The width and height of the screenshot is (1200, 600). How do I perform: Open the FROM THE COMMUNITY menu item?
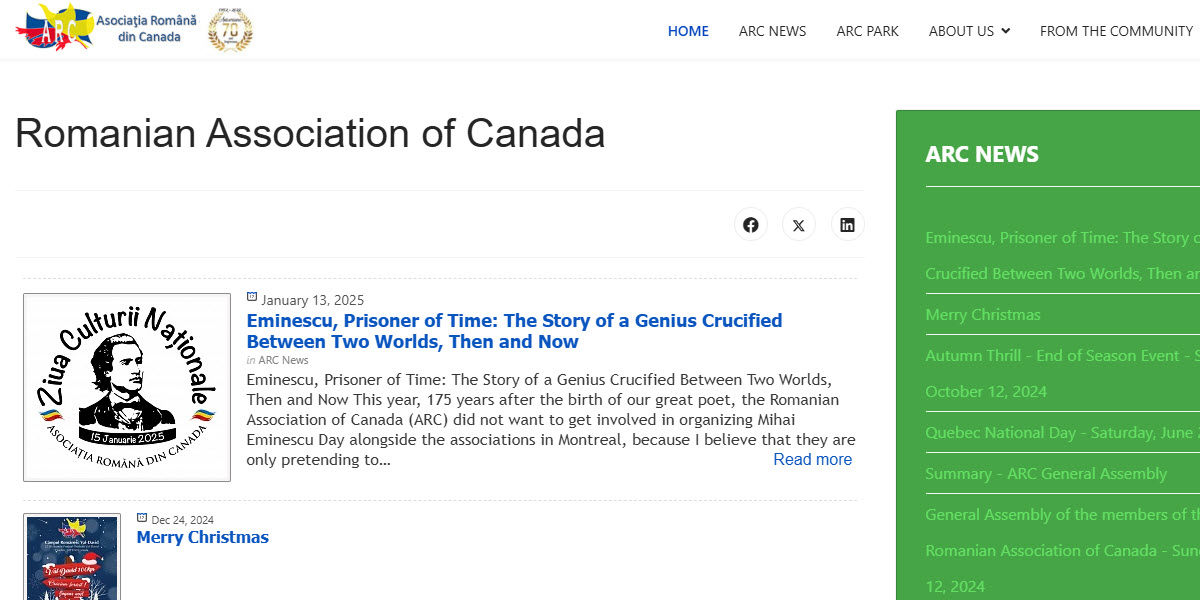click(x=1116, y=31)
